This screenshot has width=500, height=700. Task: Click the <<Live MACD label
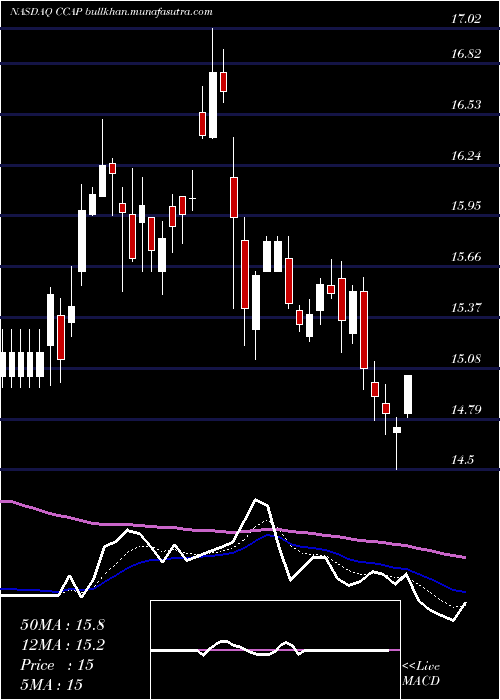click(421, 674)
